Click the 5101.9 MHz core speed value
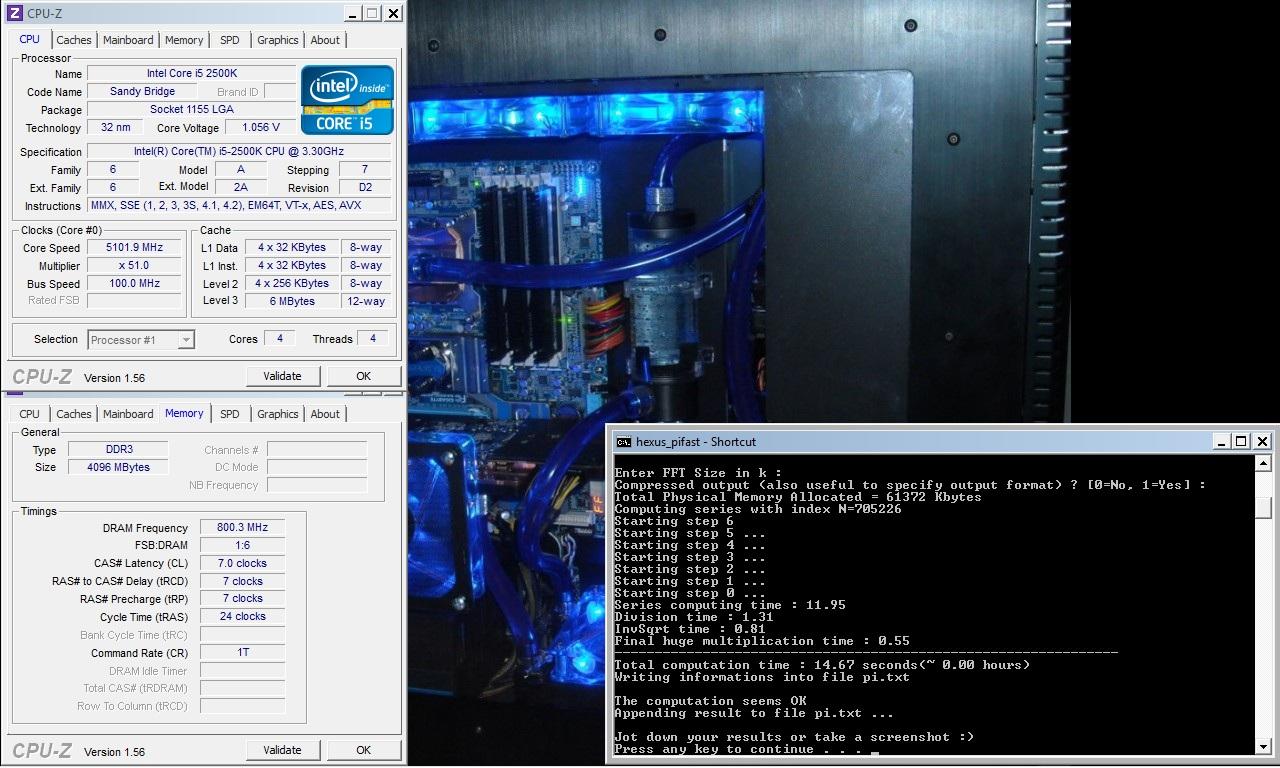This screenshot has width=1280, height=768. click(135, 247)
